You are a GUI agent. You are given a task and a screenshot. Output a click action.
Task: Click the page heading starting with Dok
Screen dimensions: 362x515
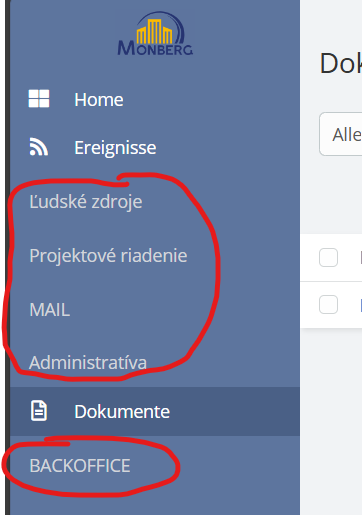(340, 63)
